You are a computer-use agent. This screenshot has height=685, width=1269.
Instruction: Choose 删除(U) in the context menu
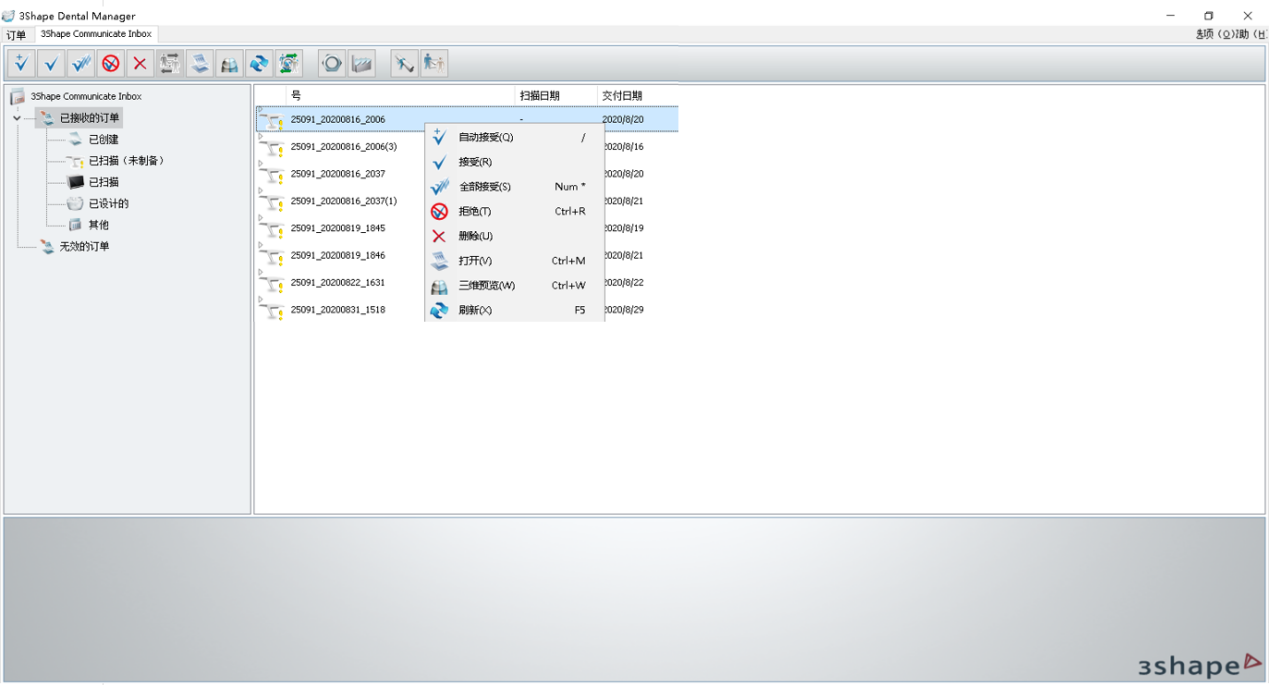pyautogui.click(x=514, y=236)
